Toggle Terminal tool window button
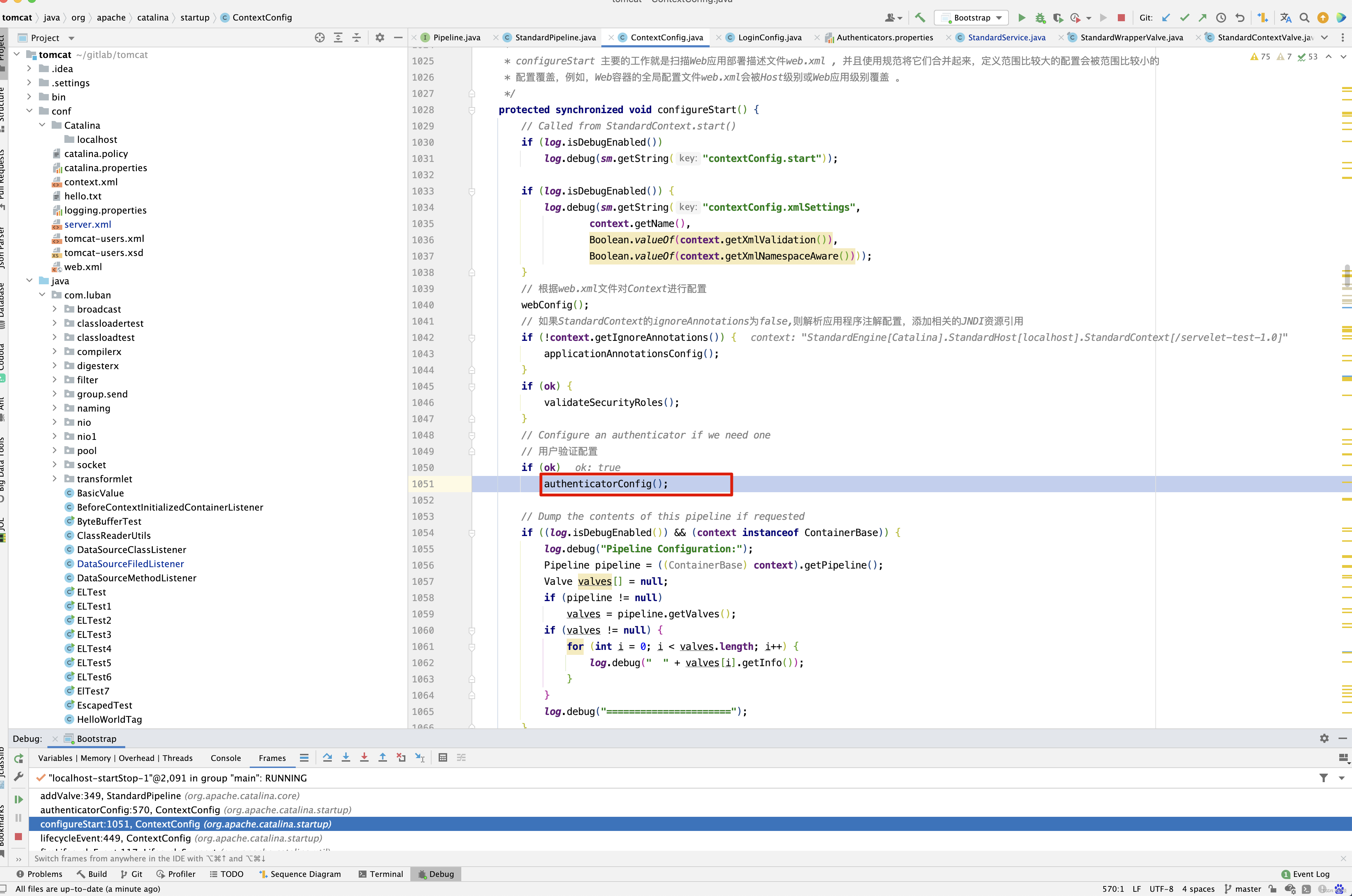Viewport: 1352px width, 896px height. pos(380,874)
